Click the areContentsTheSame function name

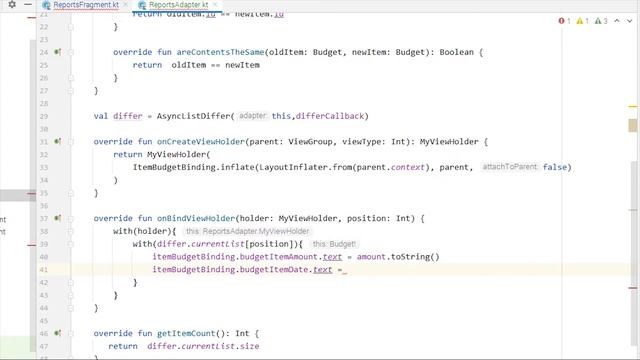[220, 52]
